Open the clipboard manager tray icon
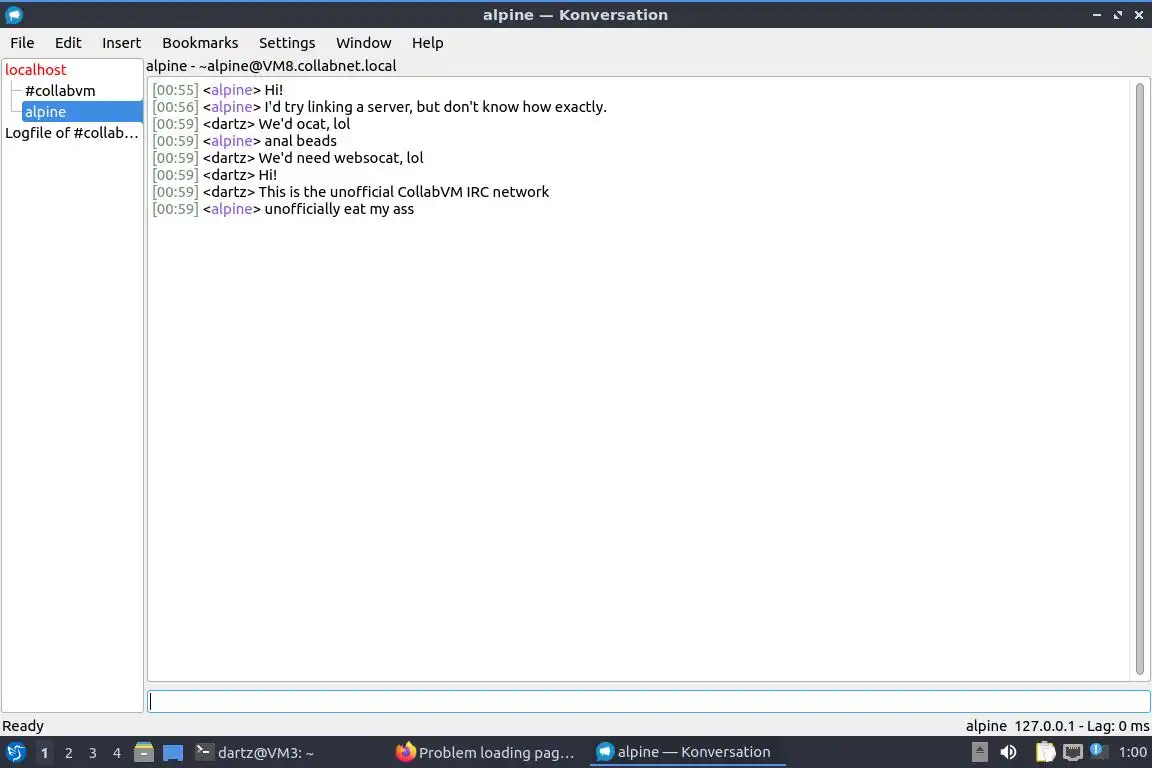Image resolution: width=1152 pixels, height=768 pixels. [x=1045, y=752]
